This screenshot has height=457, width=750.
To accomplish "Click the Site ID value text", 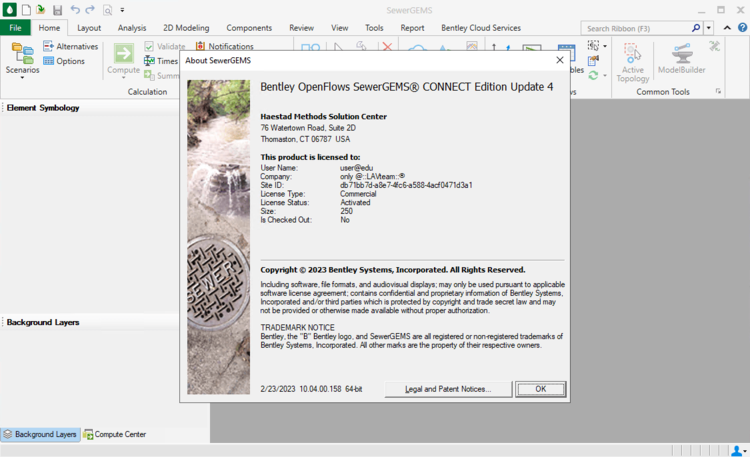I will click(406, 185).
